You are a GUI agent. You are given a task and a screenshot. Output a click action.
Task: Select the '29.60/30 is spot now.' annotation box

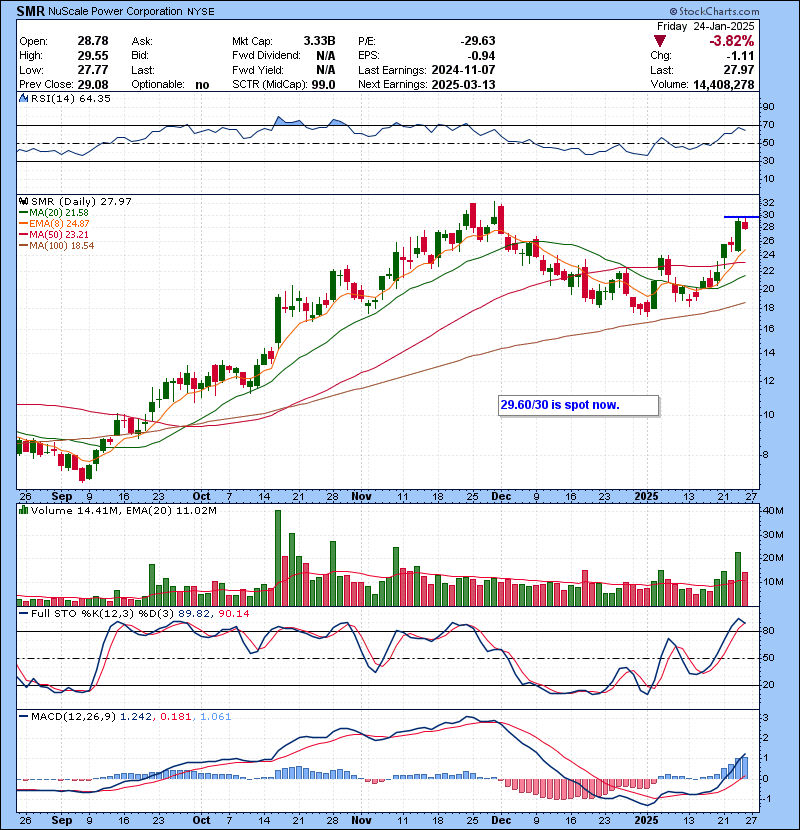578,405
